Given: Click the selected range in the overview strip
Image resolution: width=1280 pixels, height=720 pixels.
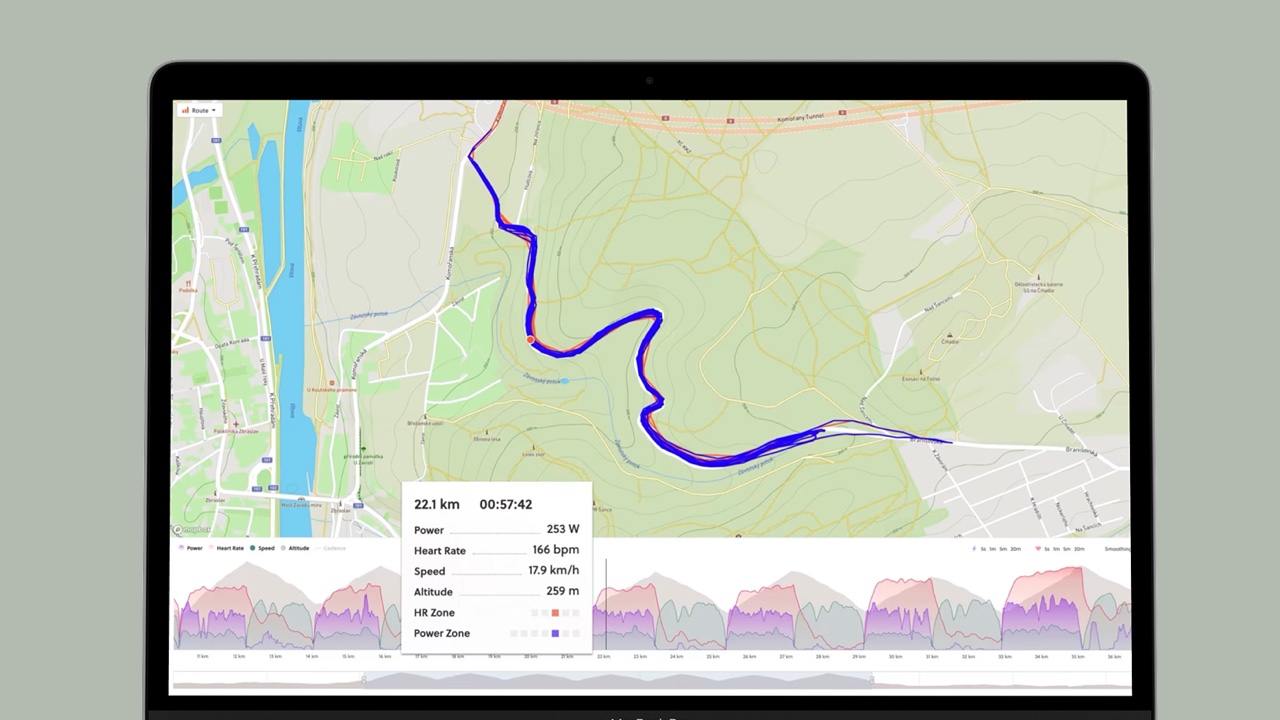Looking at the screenshot, I should [x=618, y=680].
